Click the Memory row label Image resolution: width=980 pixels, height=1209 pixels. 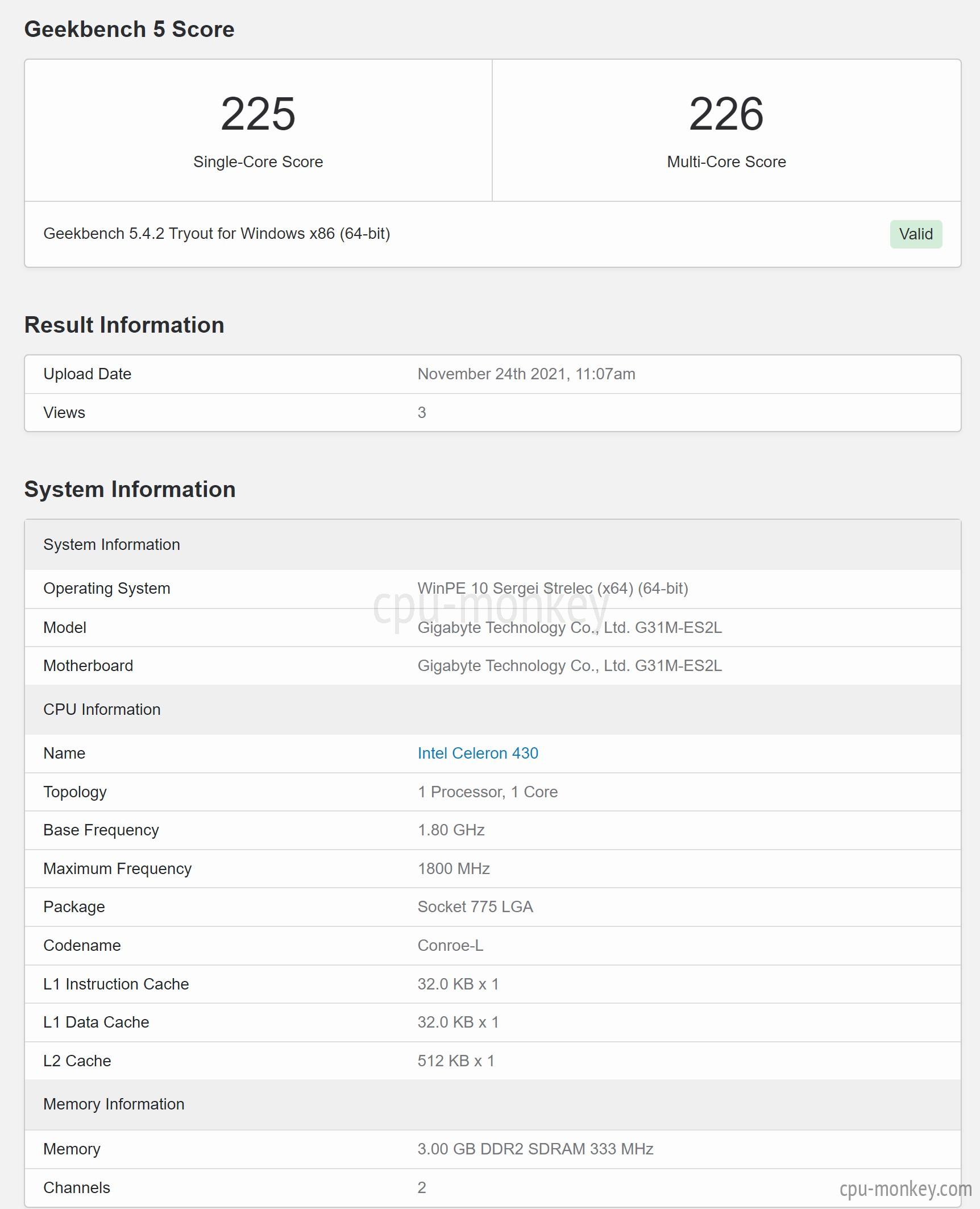72,1149
